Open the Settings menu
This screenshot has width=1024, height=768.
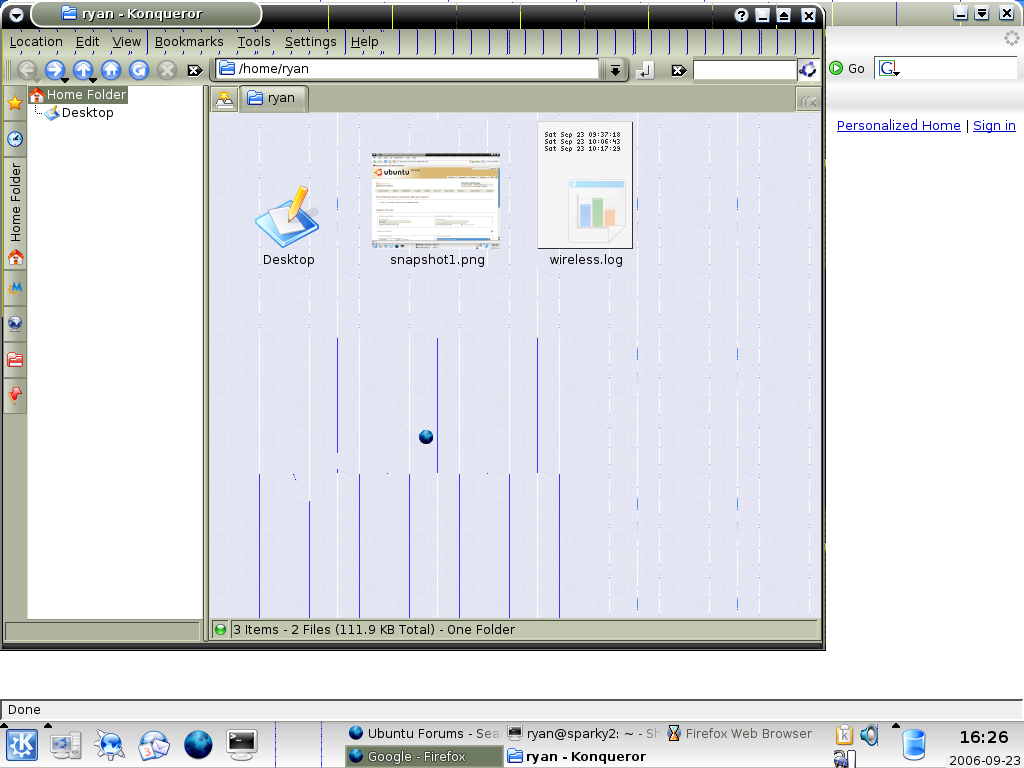click(310, 42)
